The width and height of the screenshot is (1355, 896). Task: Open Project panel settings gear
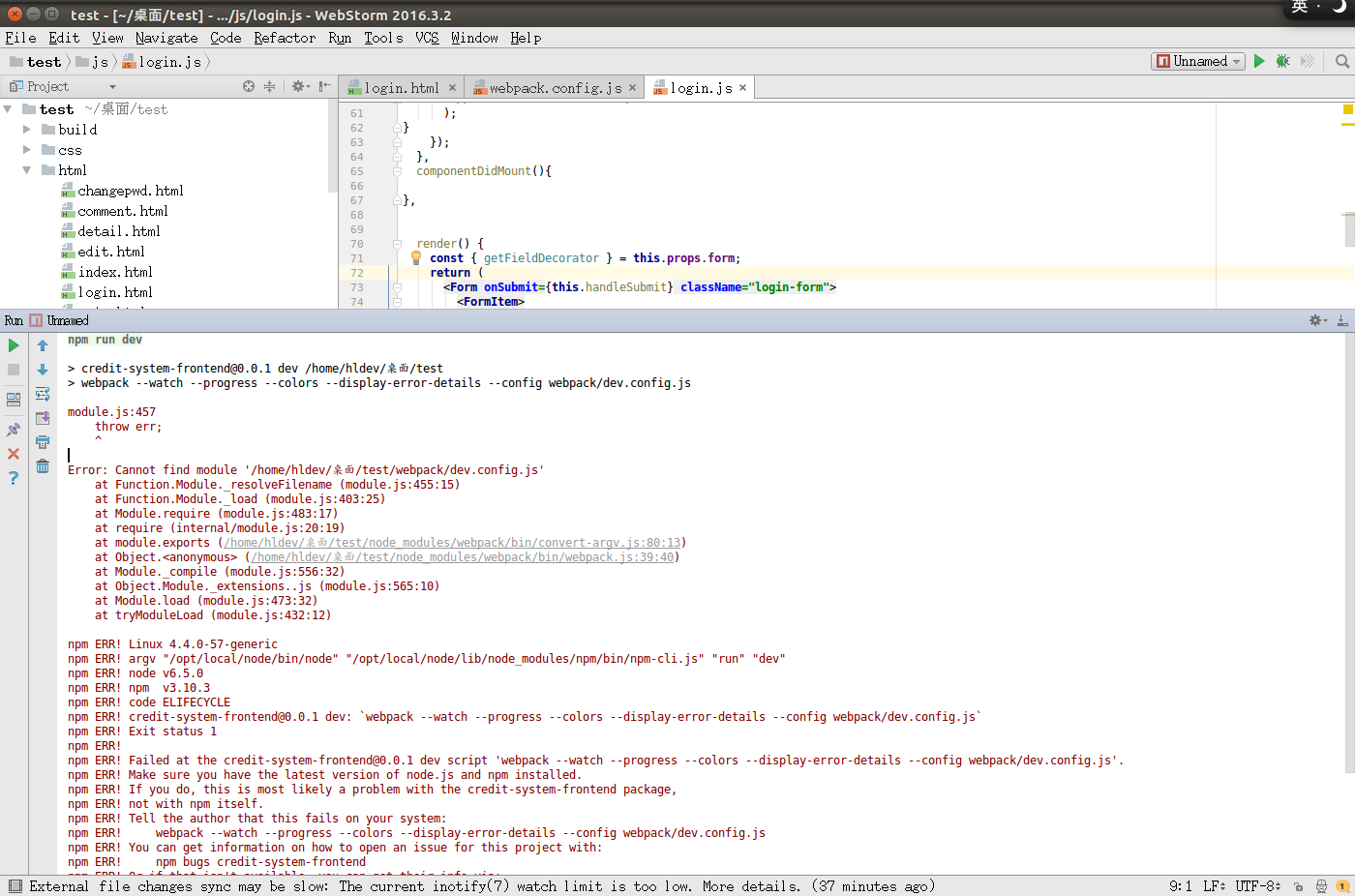pyautogui.click(x=300, y=86)
